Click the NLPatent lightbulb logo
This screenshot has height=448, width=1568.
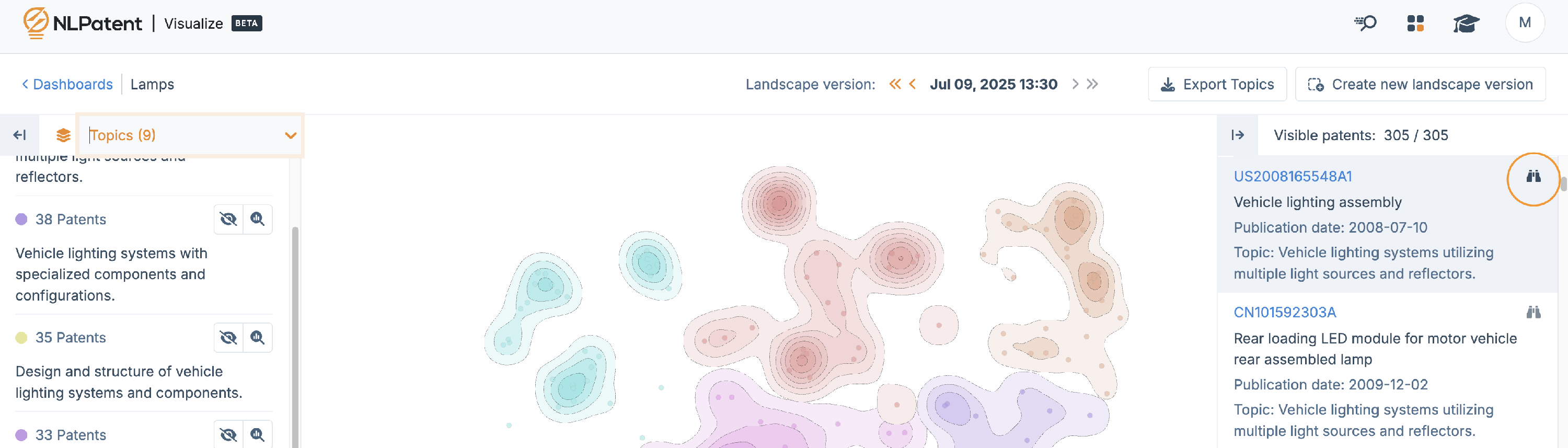click(x=36, y=23)
